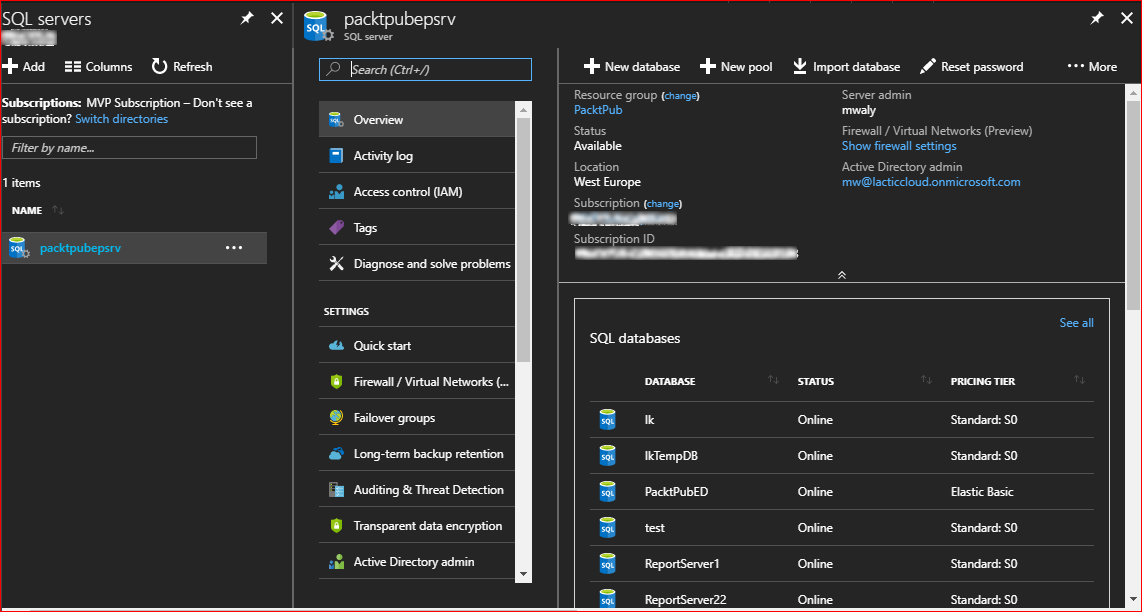The height and width of the screenshot is (612, 1142).
Task: Click the right pane vertical scrollbar
Action: coord(1133,204)
